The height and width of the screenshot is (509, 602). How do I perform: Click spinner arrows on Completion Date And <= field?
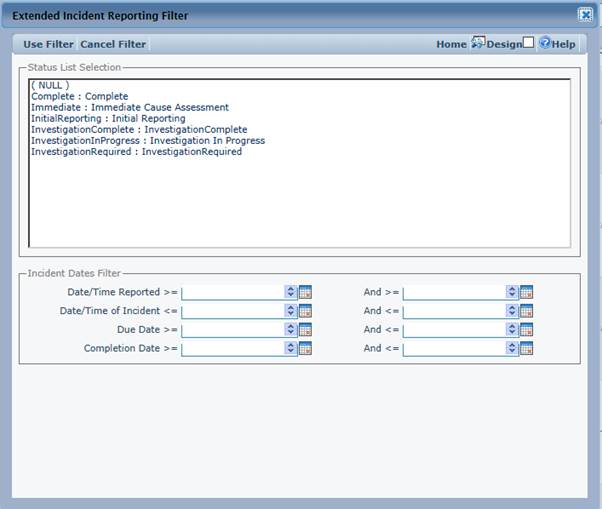(x=512, y=348)
